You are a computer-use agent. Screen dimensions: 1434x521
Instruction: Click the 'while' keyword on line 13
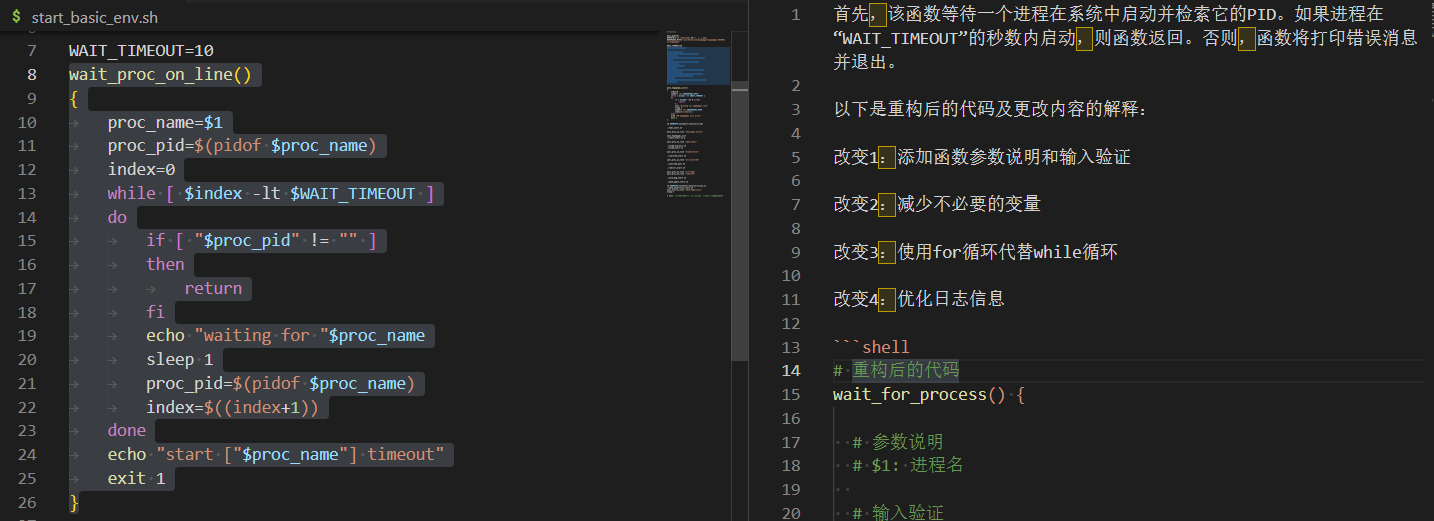pos(131,193)
